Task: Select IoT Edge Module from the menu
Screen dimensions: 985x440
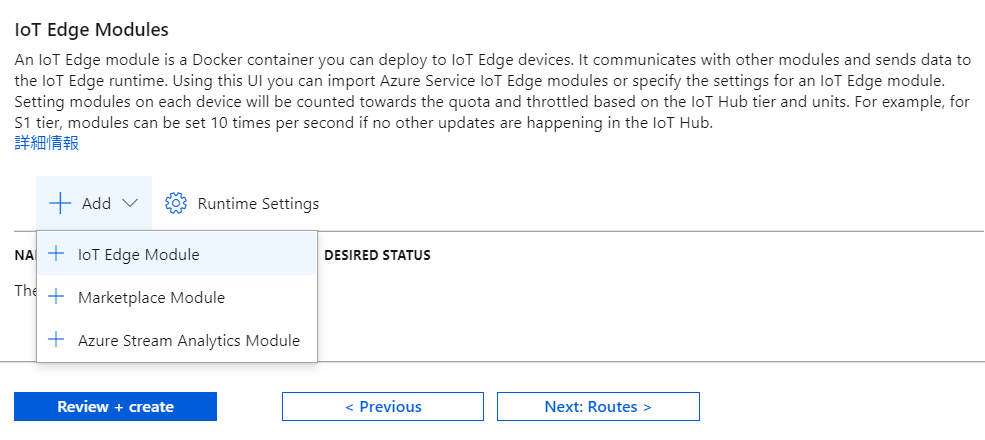Action: 139,254
